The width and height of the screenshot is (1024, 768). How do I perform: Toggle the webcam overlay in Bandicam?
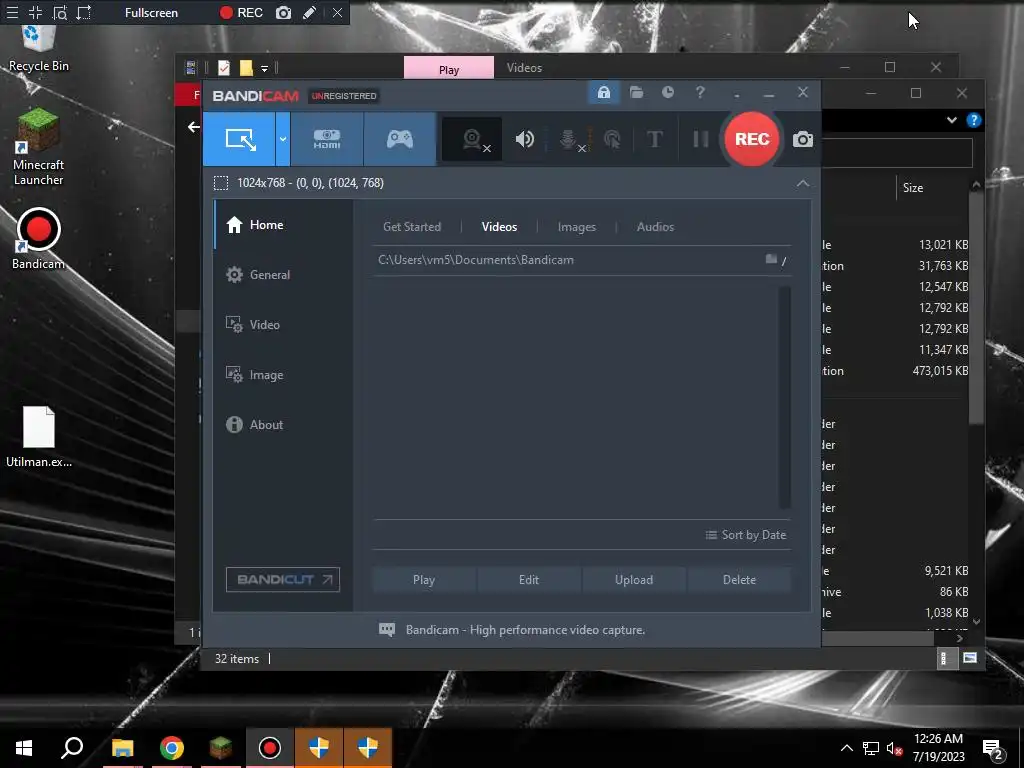[x=472, y=139]
